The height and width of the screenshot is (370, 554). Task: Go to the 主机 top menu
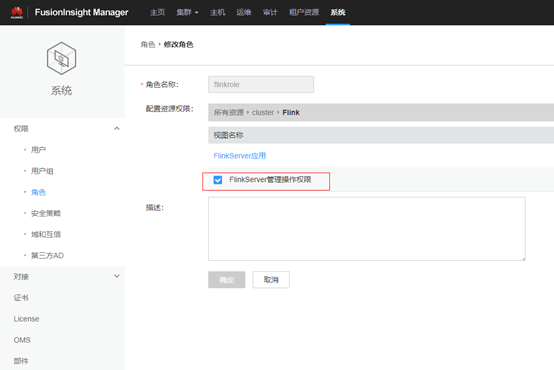(217, 12)
